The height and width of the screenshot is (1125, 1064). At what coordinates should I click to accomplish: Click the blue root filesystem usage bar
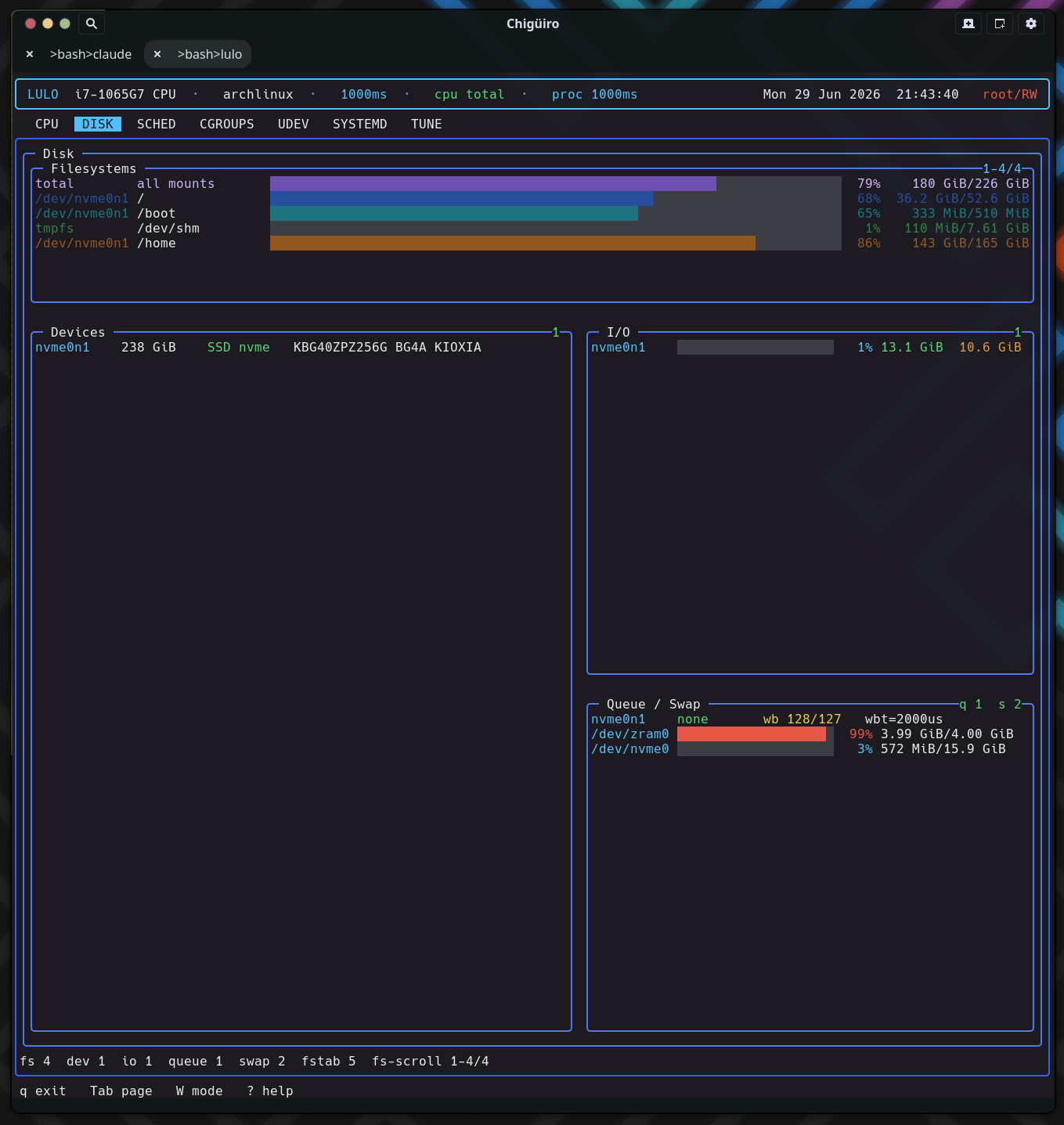(462, 198)
